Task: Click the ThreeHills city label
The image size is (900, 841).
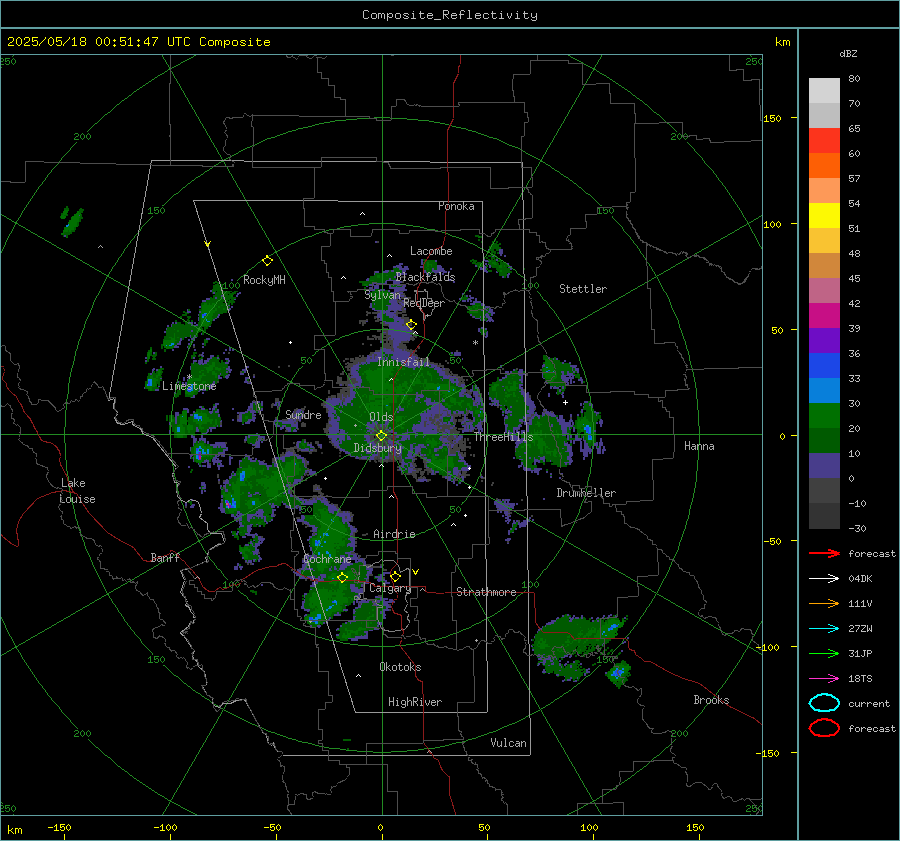Action: pyautogui.click(x=503, y=437)
